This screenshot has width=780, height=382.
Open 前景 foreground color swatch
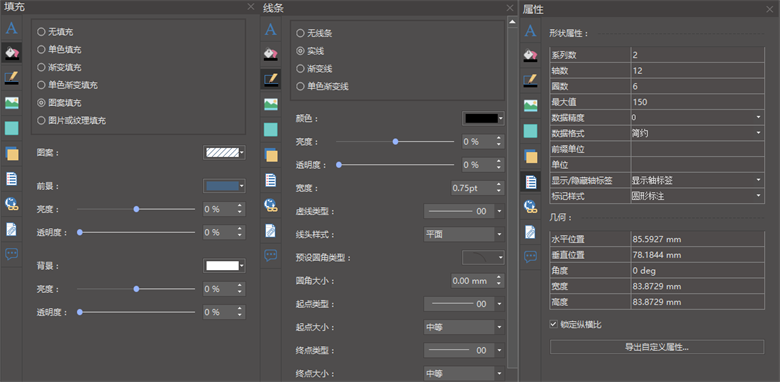point(224,186)
